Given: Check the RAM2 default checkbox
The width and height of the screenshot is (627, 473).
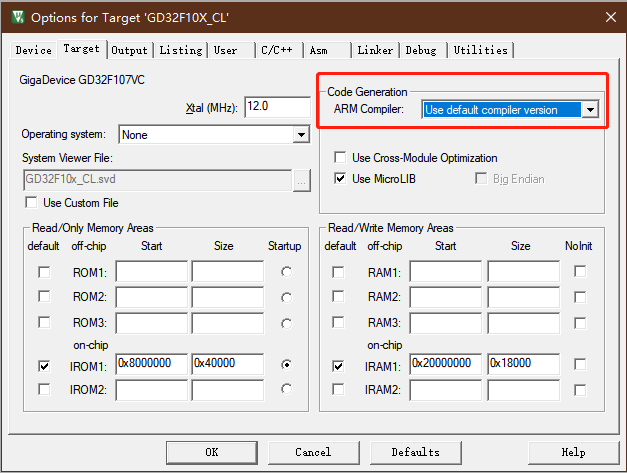Looking at the screenshot, I should pyautogui.click(x=338, y=297).
